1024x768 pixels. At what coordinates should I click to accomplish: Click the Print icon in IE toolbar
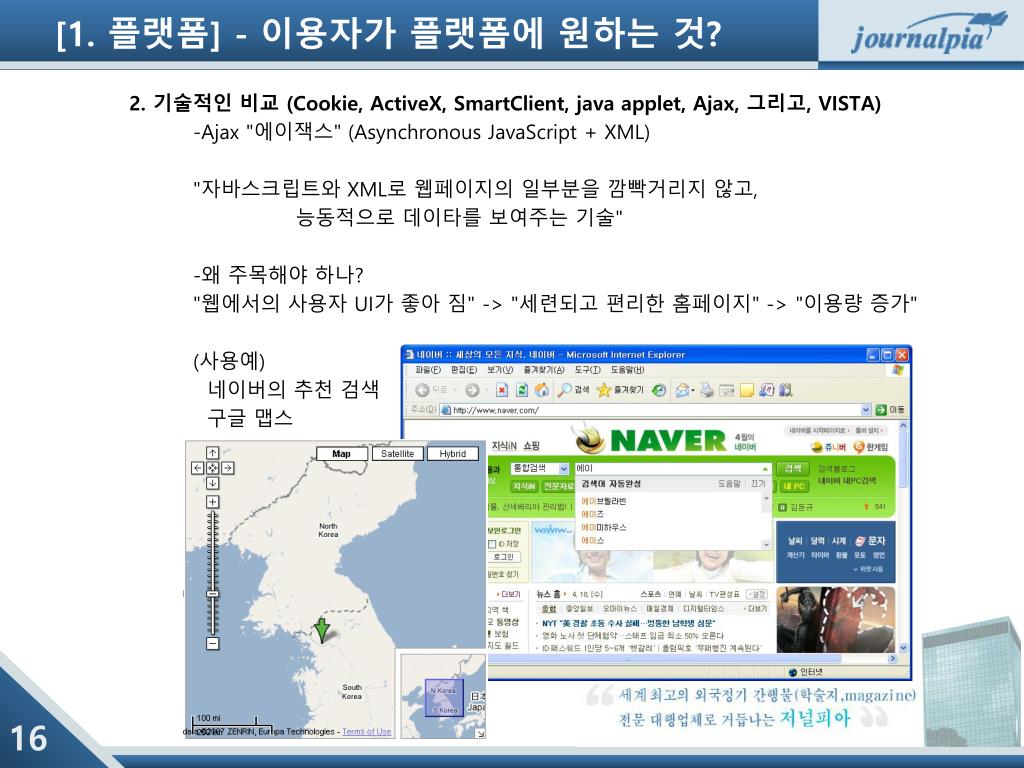(x=707, y=390)
